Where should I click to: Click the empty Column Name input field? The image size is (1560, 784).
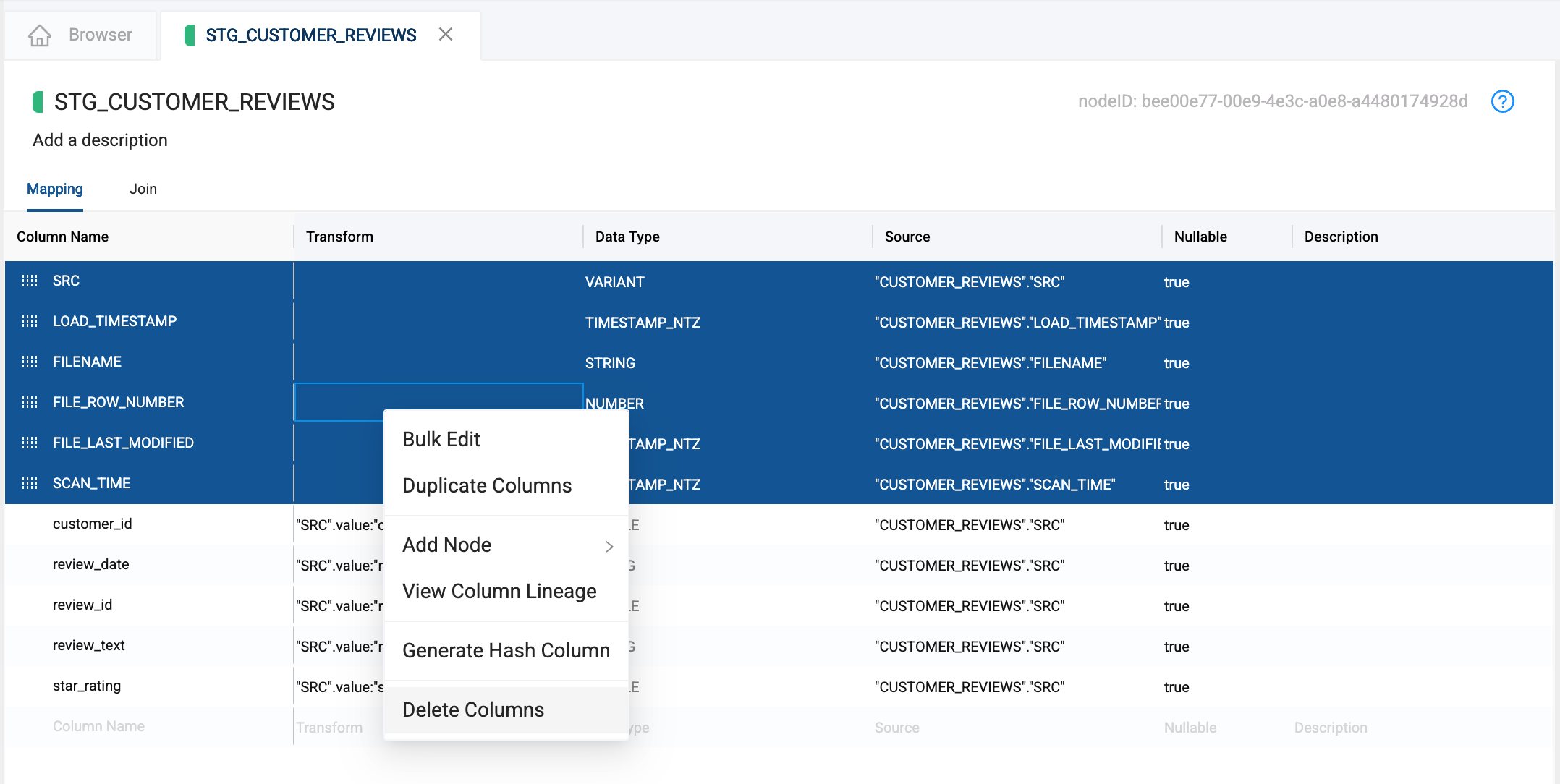(98, 726)
